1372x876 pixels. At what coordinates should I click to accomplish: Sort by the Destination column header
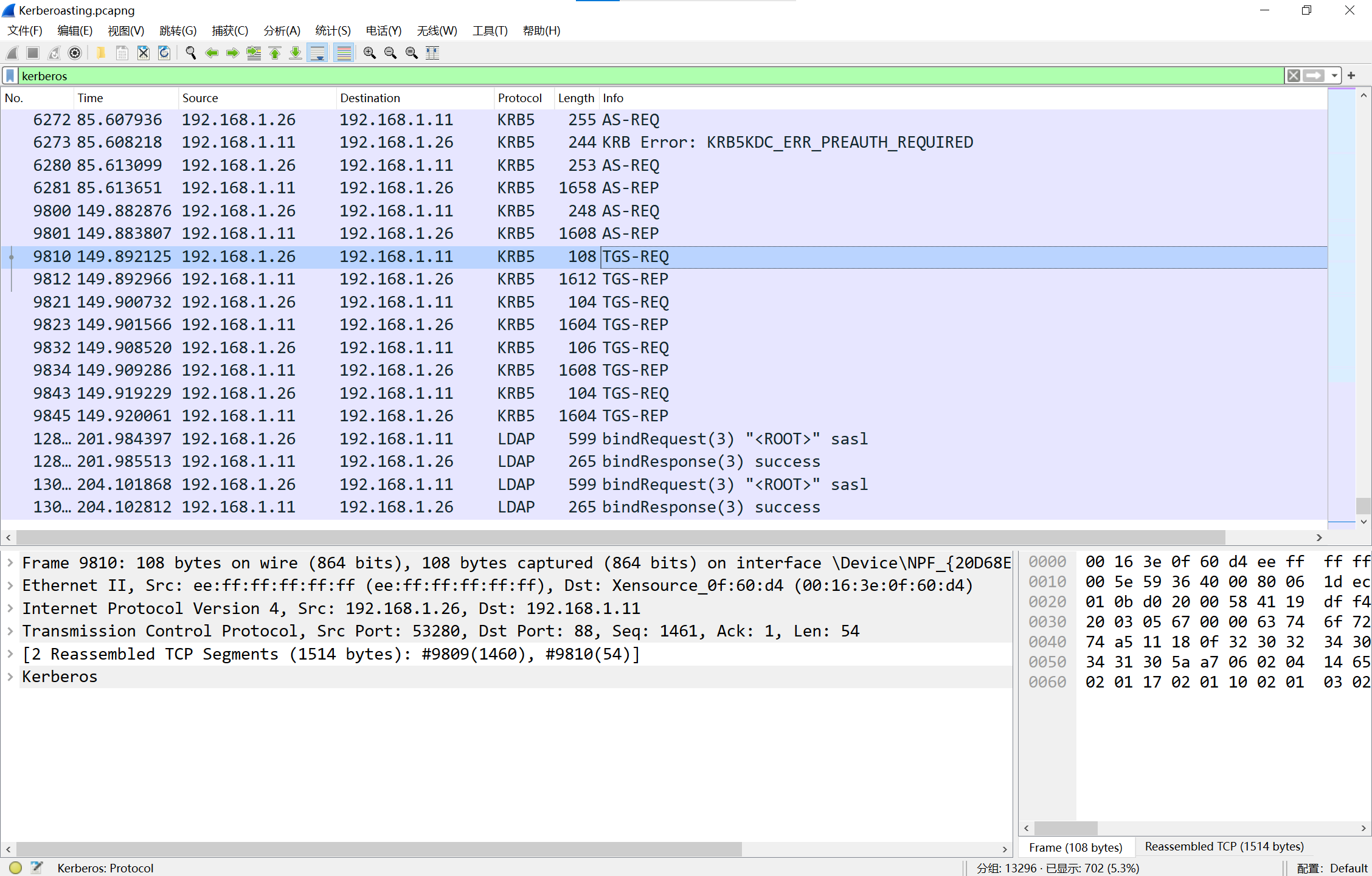[x=415, y=98]
